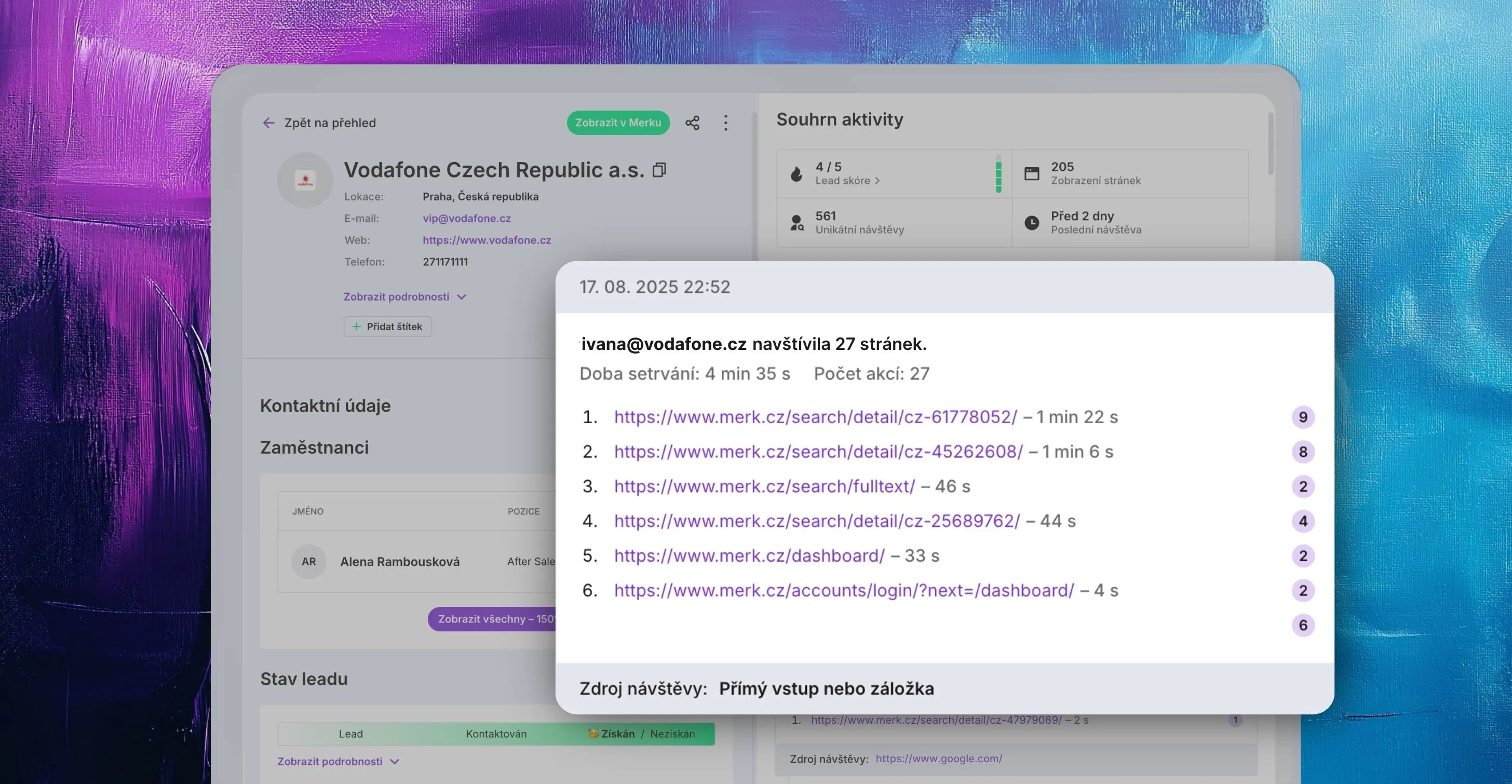This screenshot has width=1512, height=784.
Task: Click the Zobrazit v Merku button
Action: pyautogui.click(x=617, y=123)
